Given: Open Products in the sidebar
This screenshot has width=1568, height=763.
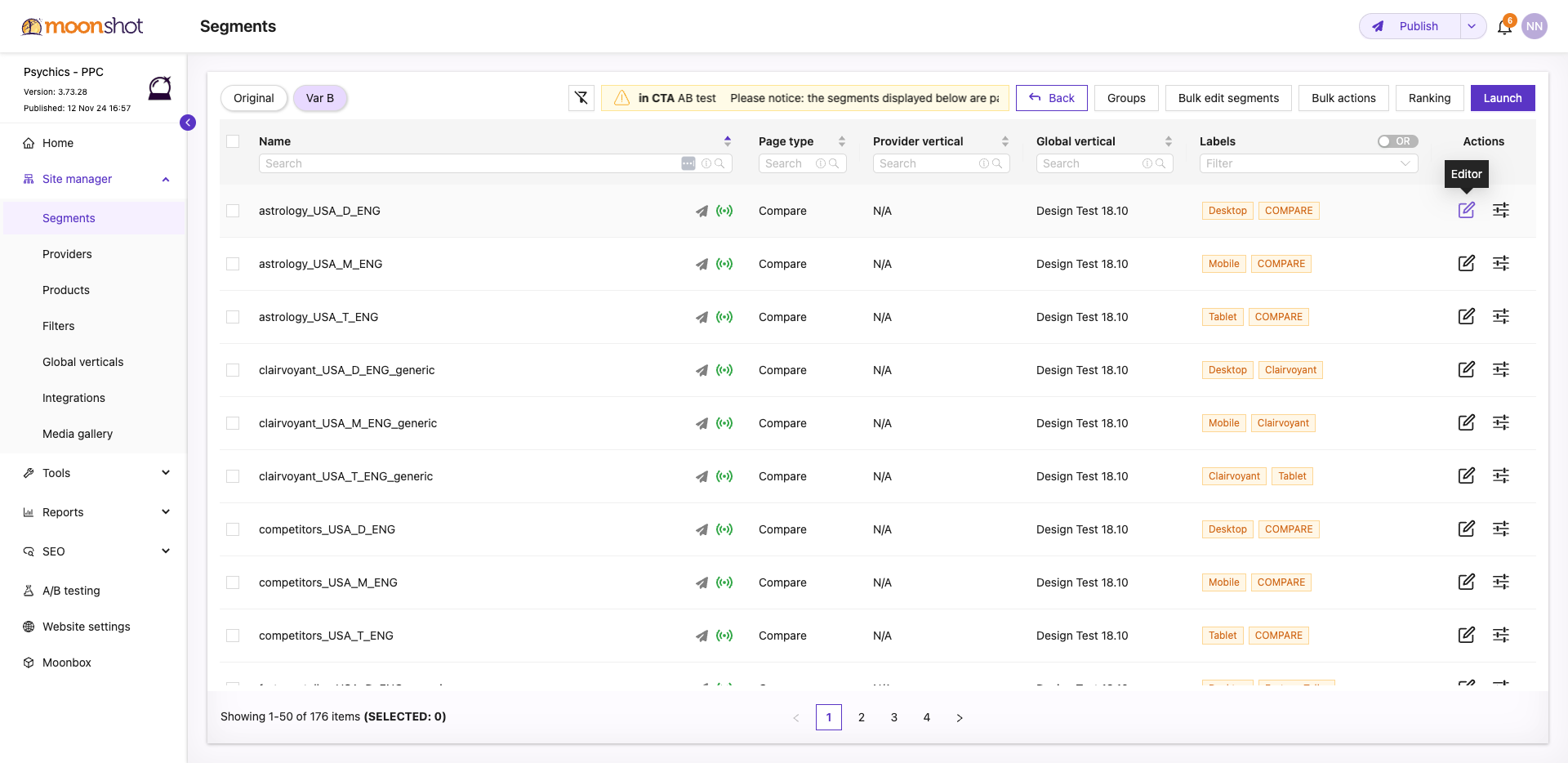Looking at the screenshot, I should click(66, 290).
